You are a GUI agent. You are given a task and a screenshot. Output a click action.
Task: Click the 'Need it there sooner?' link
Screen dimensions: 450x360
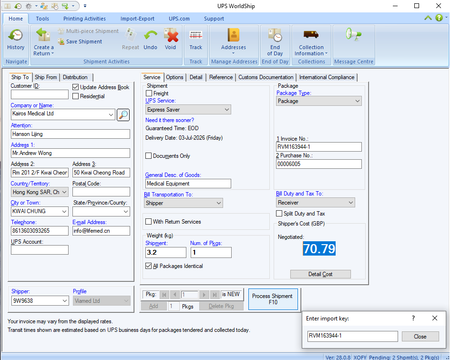(169, 120)
